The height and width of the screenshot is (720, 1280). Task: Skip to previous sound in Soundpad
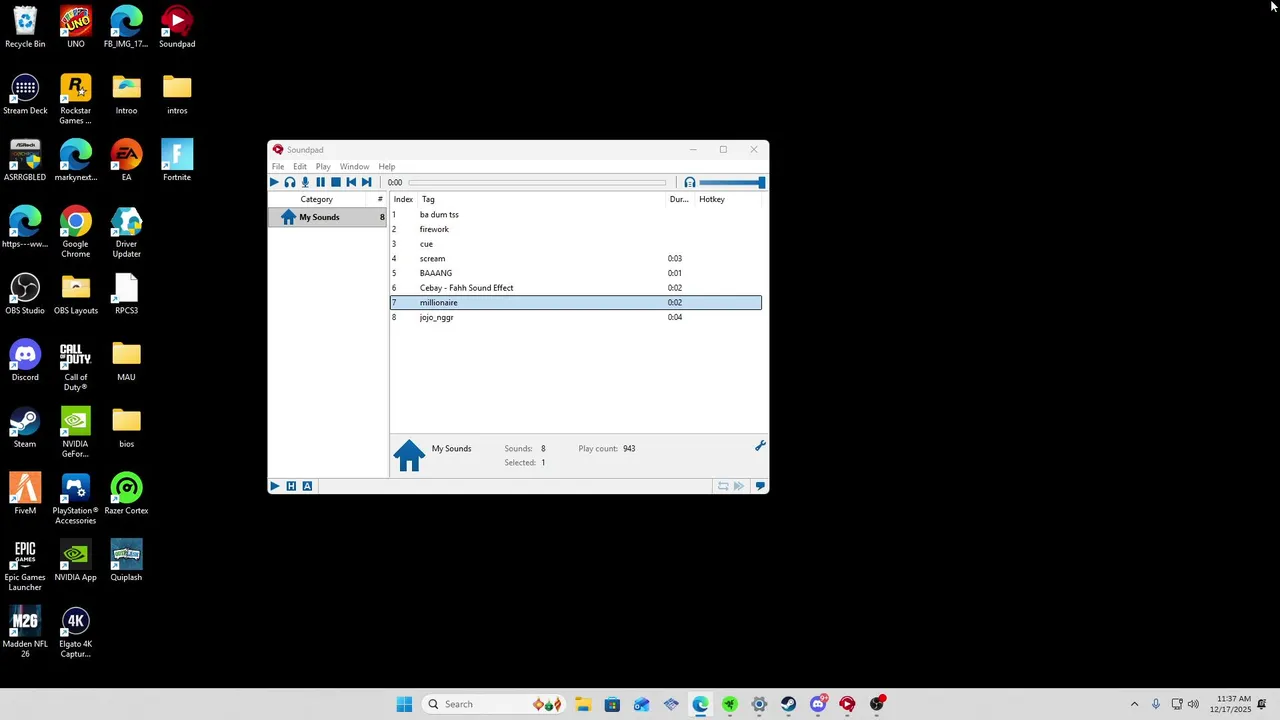click(x=351, y=182)
